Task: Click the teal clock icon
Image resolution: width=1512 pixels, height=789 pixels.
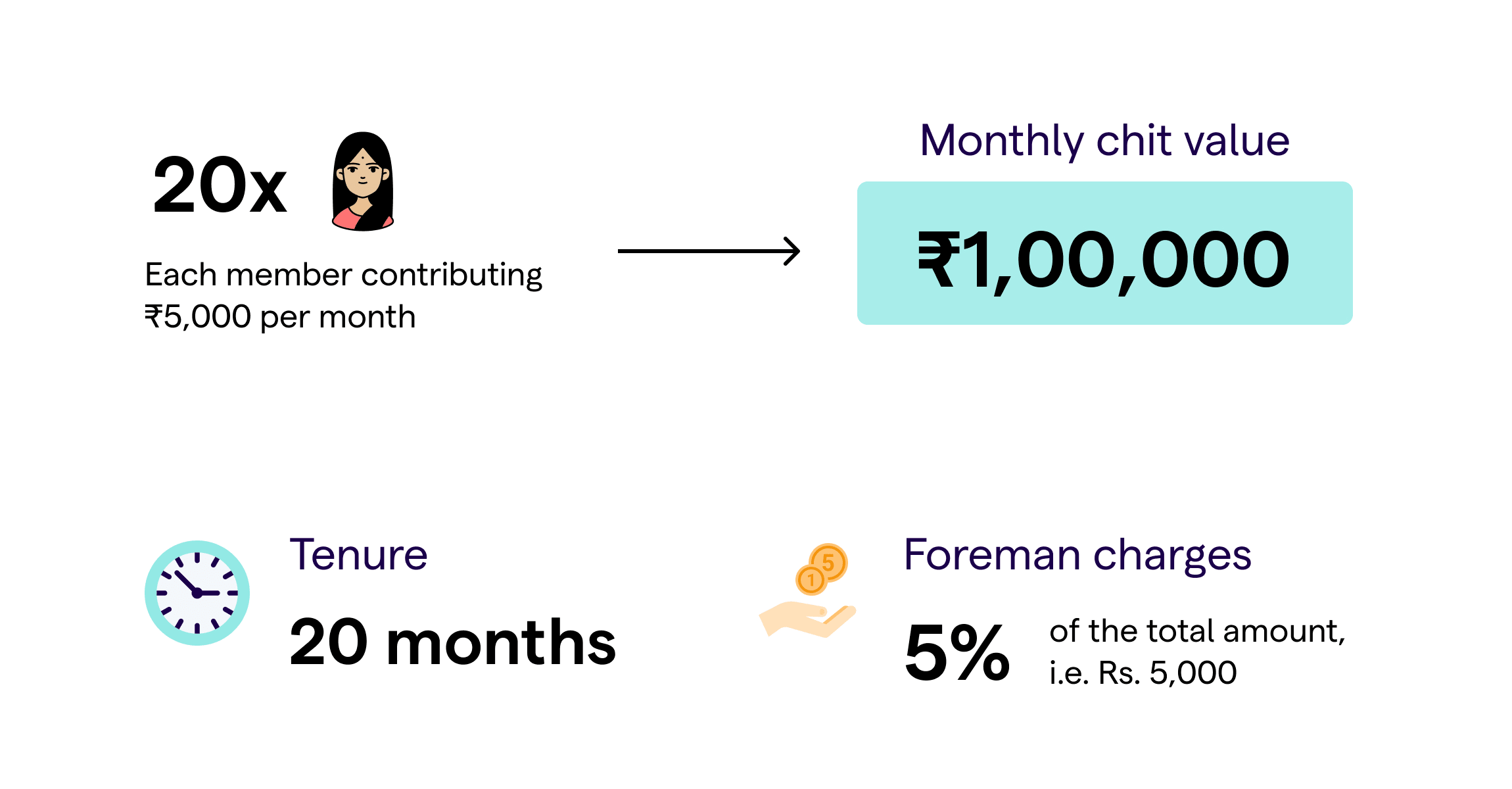Action: [x=197, y=593]
